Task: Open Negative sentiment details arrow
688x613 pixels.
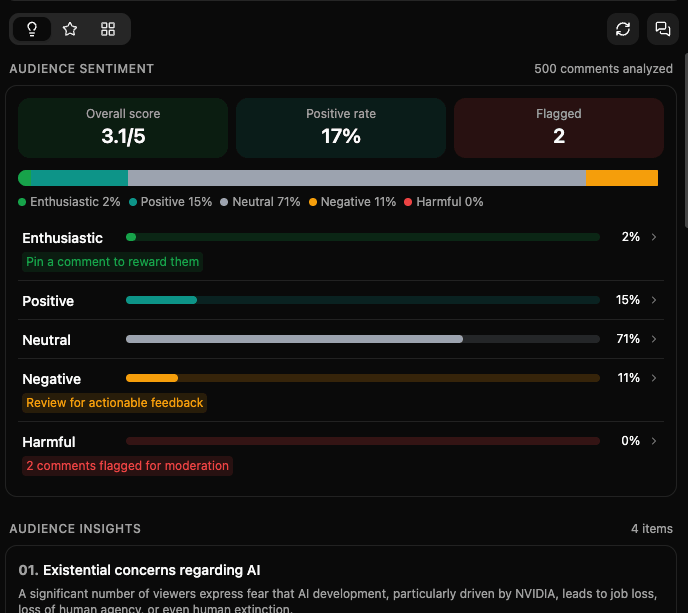Action: pyautogui.click(x=654, y=378)
